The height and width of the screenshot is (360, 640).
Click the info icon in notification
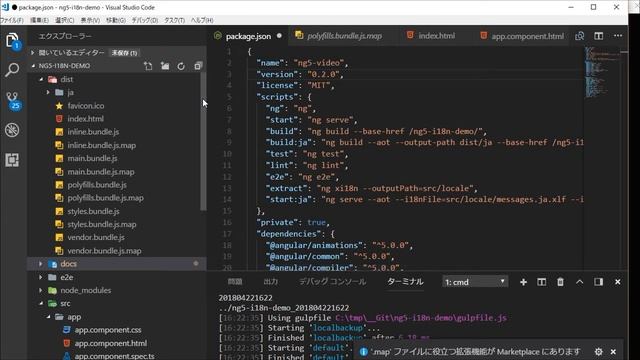[363, 351]
